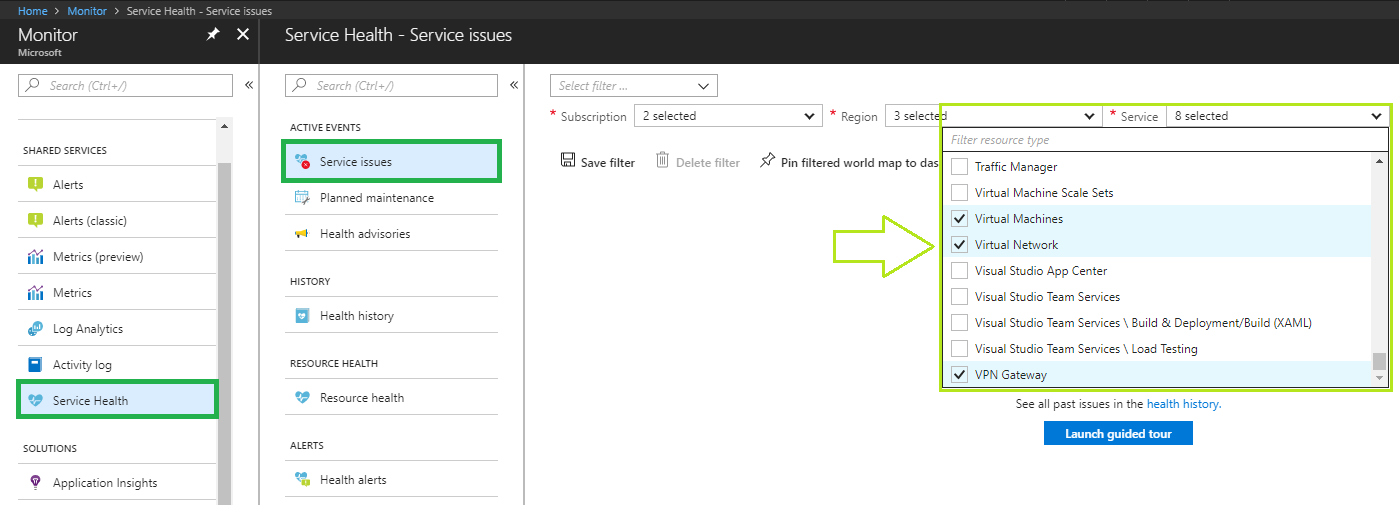Click the Health advisories megaphone icon

tap(302, 234)
